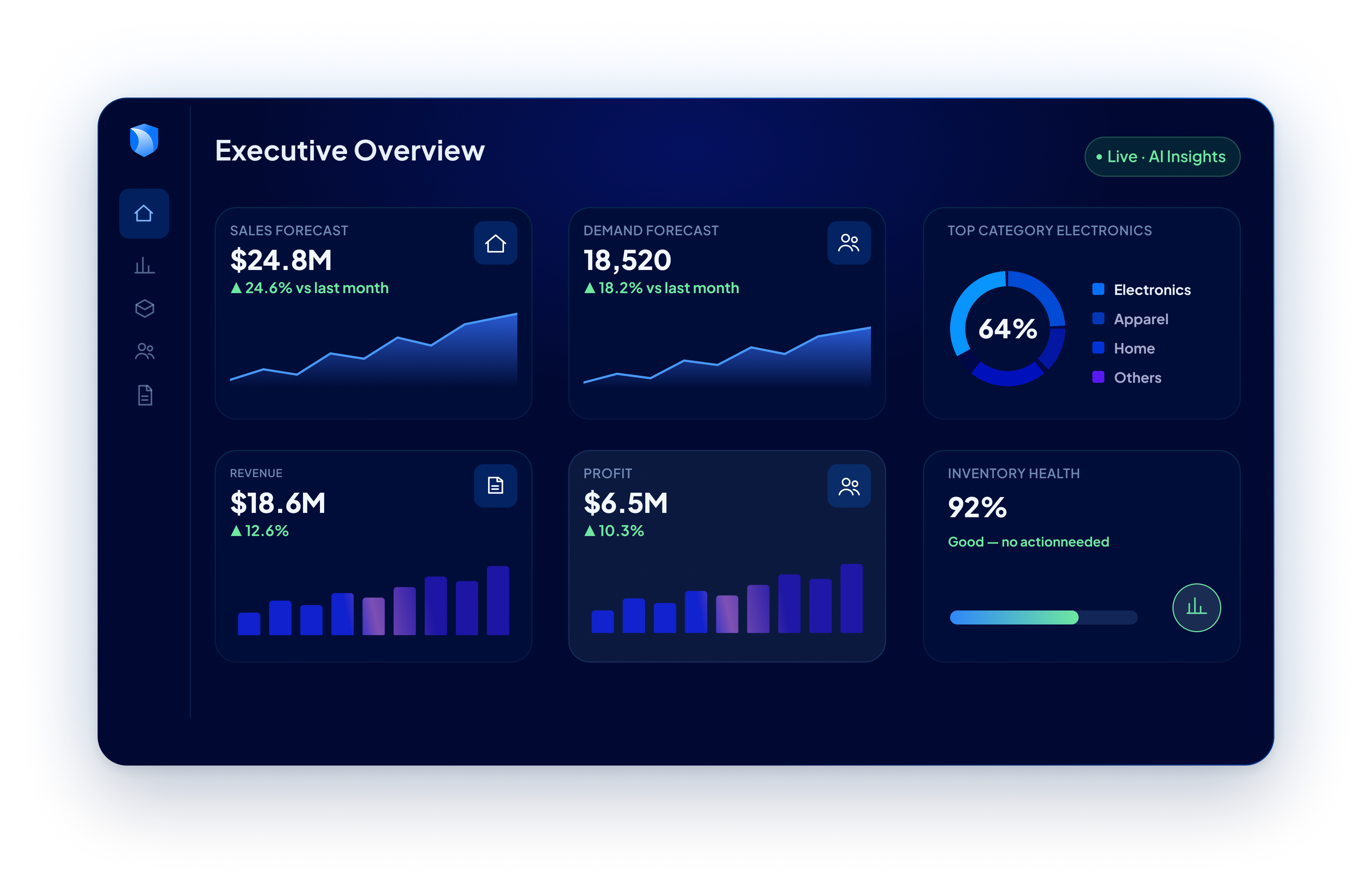Click '24.6% vs last month' text

[x=317, y=288]
